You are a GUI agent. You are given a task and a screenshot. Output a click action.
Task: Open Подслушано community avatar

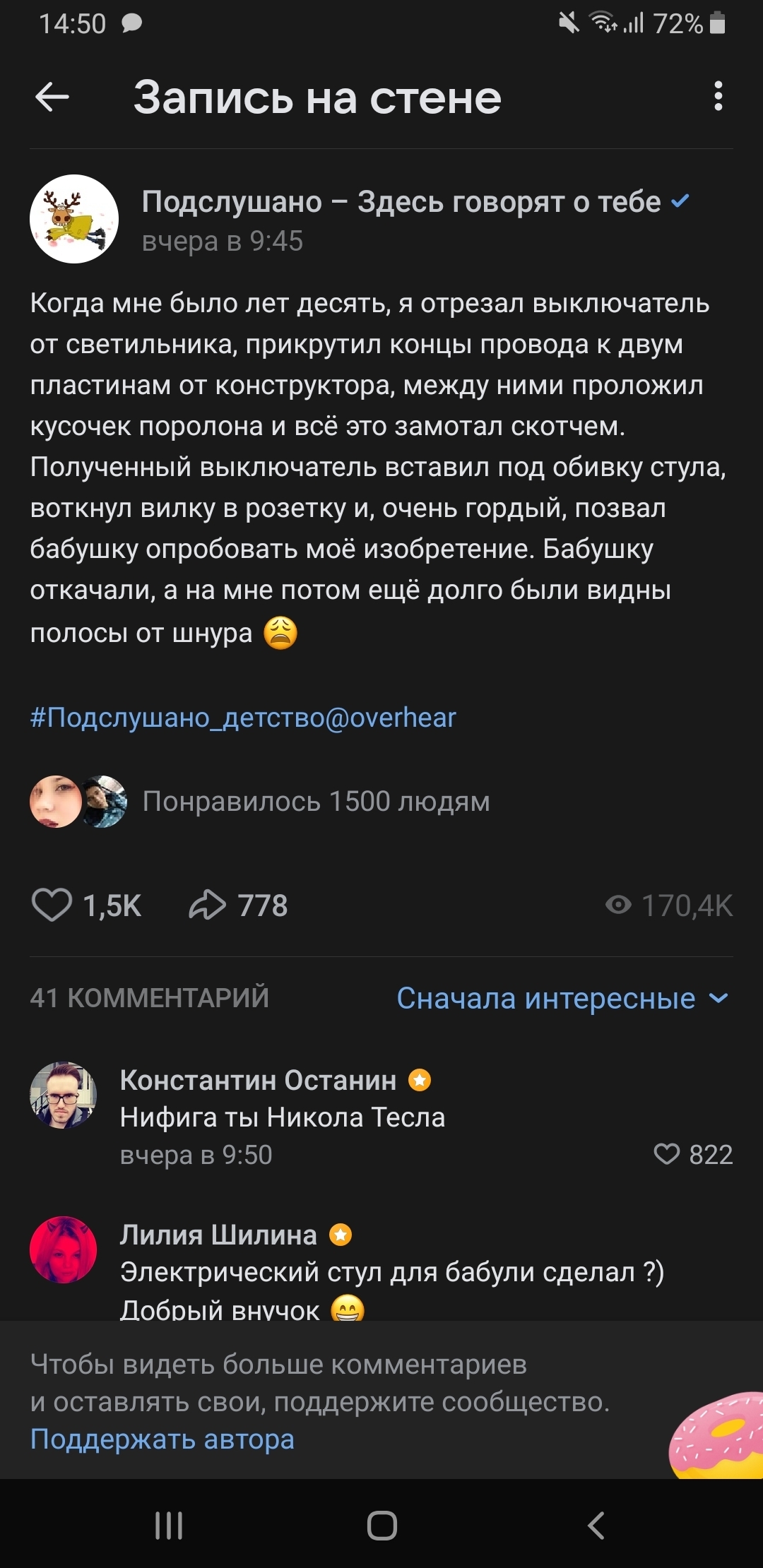(74, 219)
